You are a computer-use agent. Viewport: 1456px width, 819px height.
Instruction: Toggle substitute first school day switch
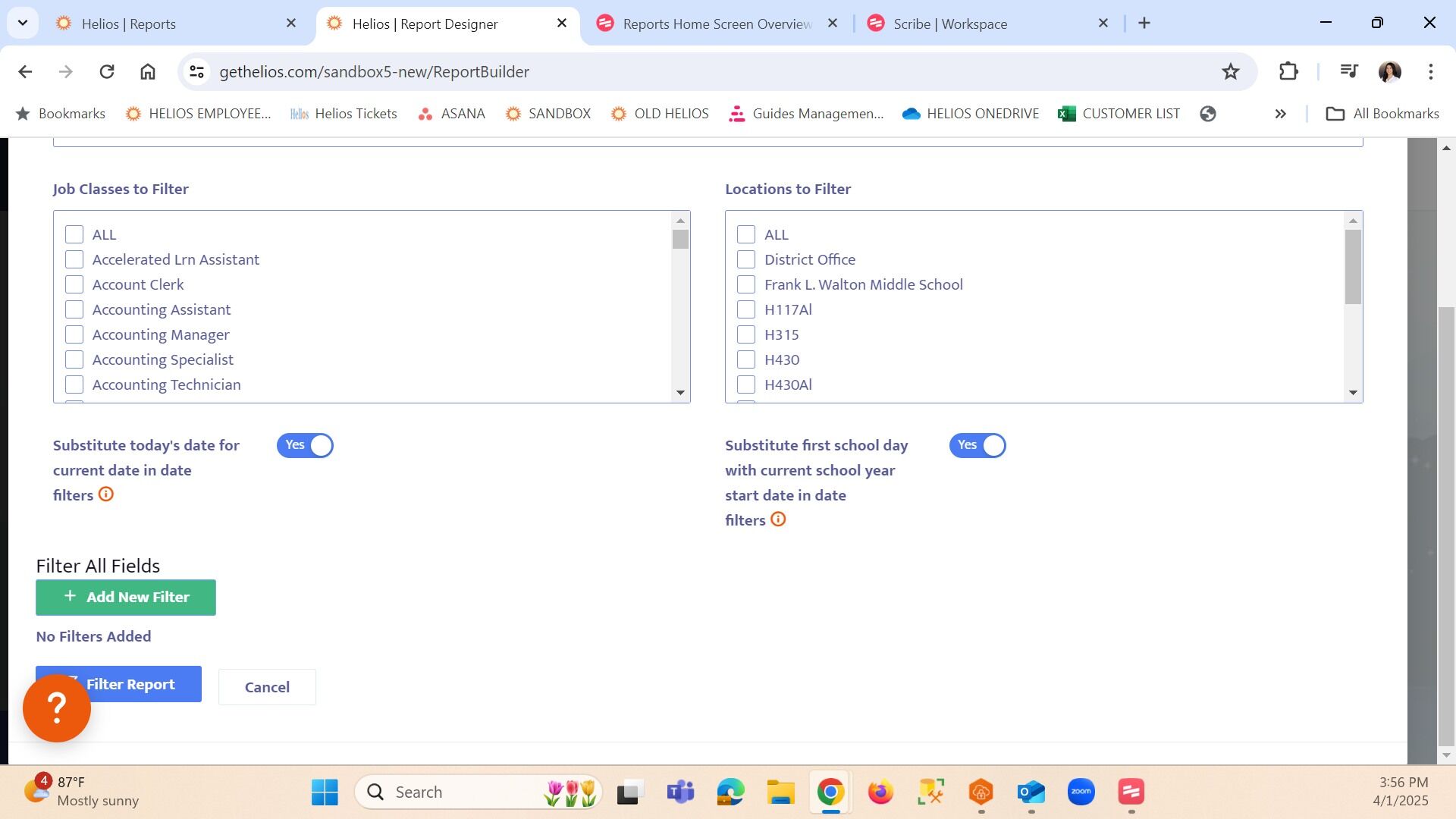coord(977,445)
